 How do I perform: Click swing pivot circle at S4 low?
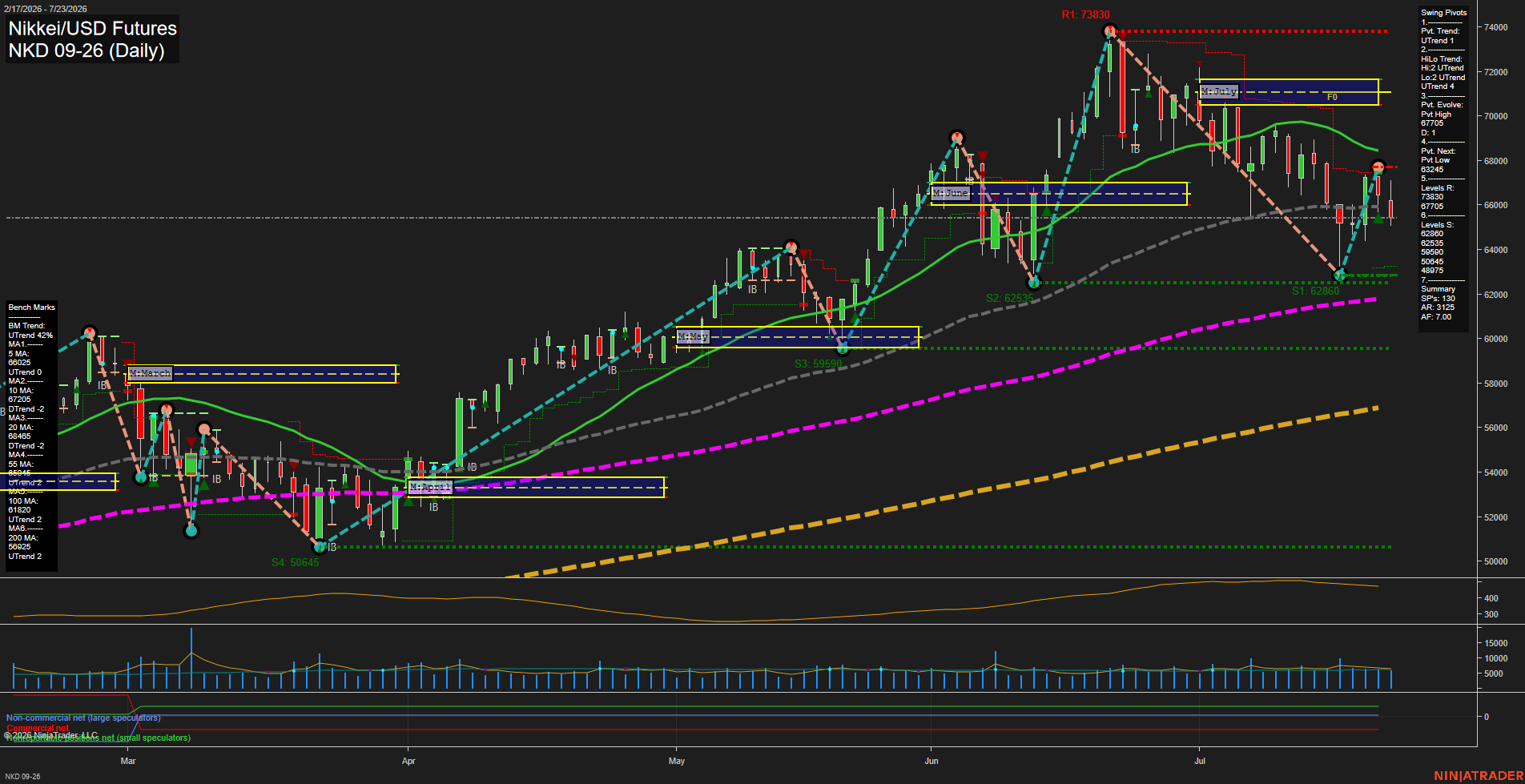tap(320, 547)
